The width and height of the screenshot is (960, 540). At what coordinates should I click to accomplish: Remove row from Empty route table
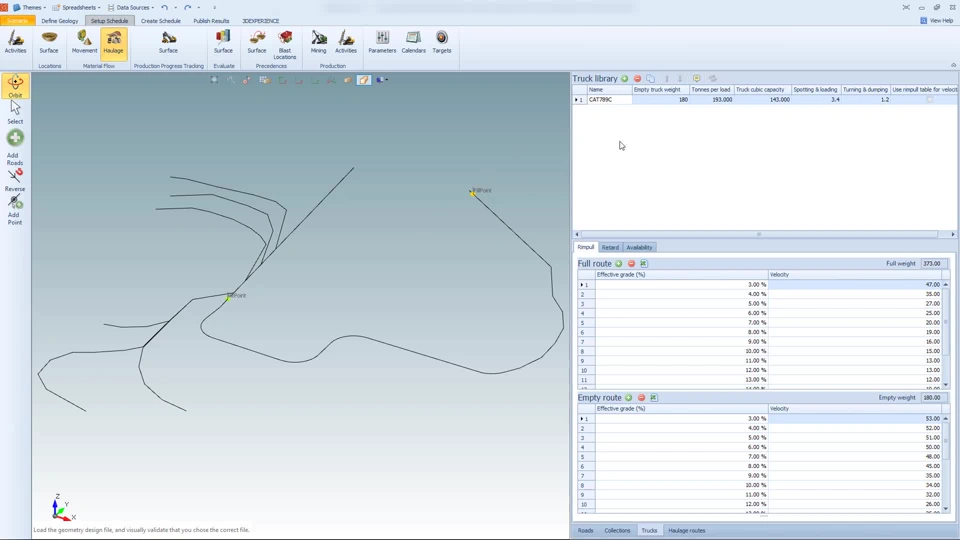641,397
